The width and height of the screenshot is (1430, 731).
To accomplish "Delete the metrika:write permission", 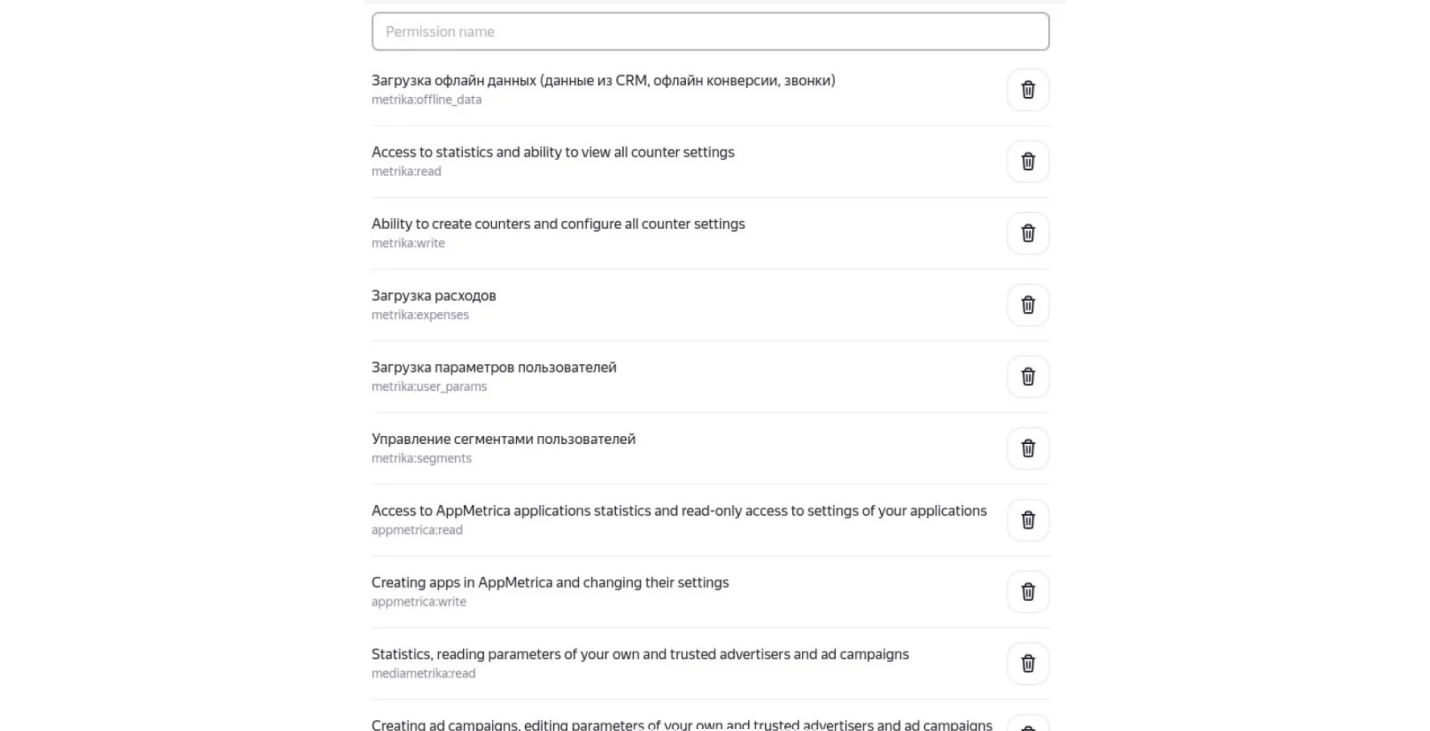I will (x=1028, y=233).
